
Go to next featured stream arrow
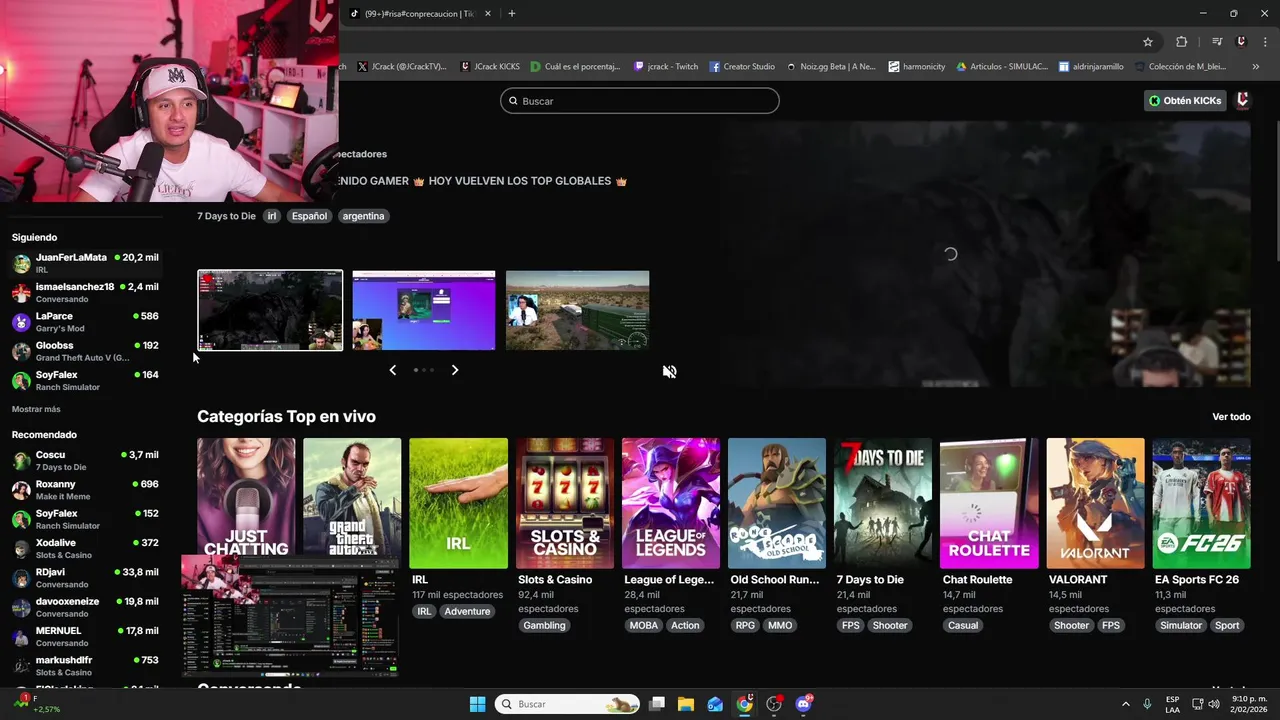(455, 370)
